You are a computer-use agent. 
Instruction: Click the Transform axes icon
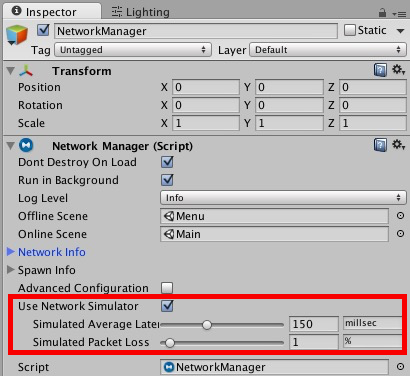pyautogui.click(x=26, y=71)
